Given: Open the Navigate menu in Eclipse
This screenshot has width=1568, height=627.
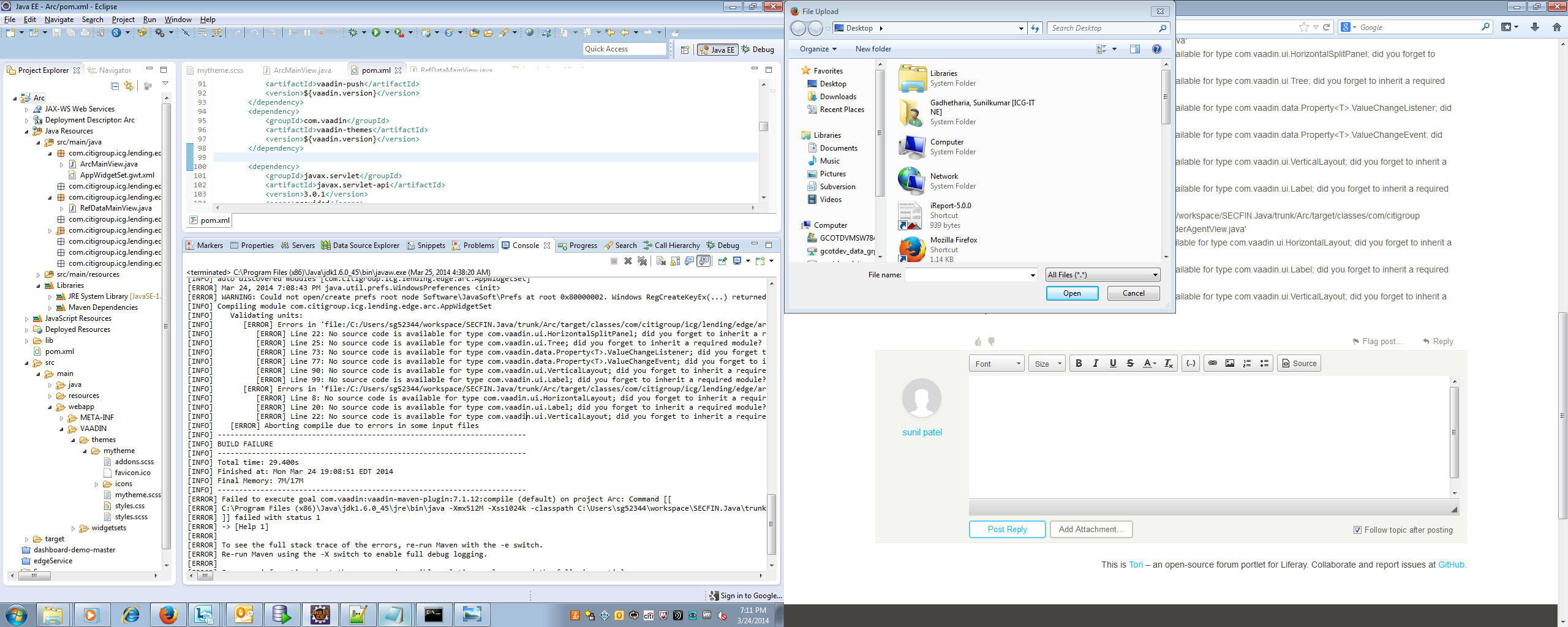Looking at the screenshot, I should click(59, 20).
